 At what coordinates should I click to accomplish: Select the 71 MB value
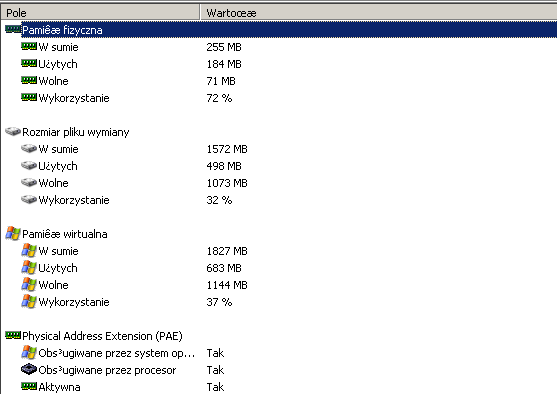click(221, 81)
